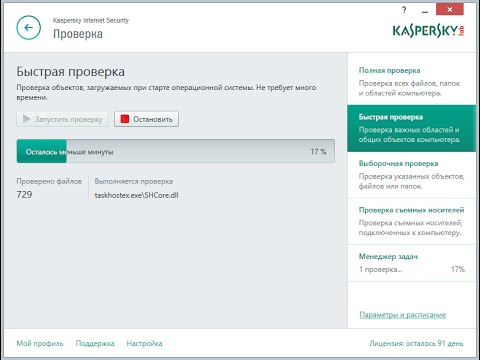This screenshot has height=360, width=480.
Task: Click the Проверено файлов label
Action: point(49,181)
